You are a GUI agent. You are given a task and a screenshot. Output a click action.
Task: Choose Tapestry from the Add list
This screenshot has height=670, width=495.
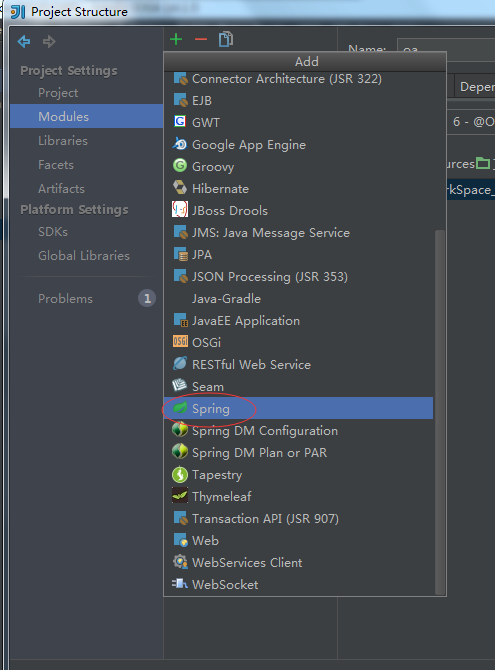point(298,474)
